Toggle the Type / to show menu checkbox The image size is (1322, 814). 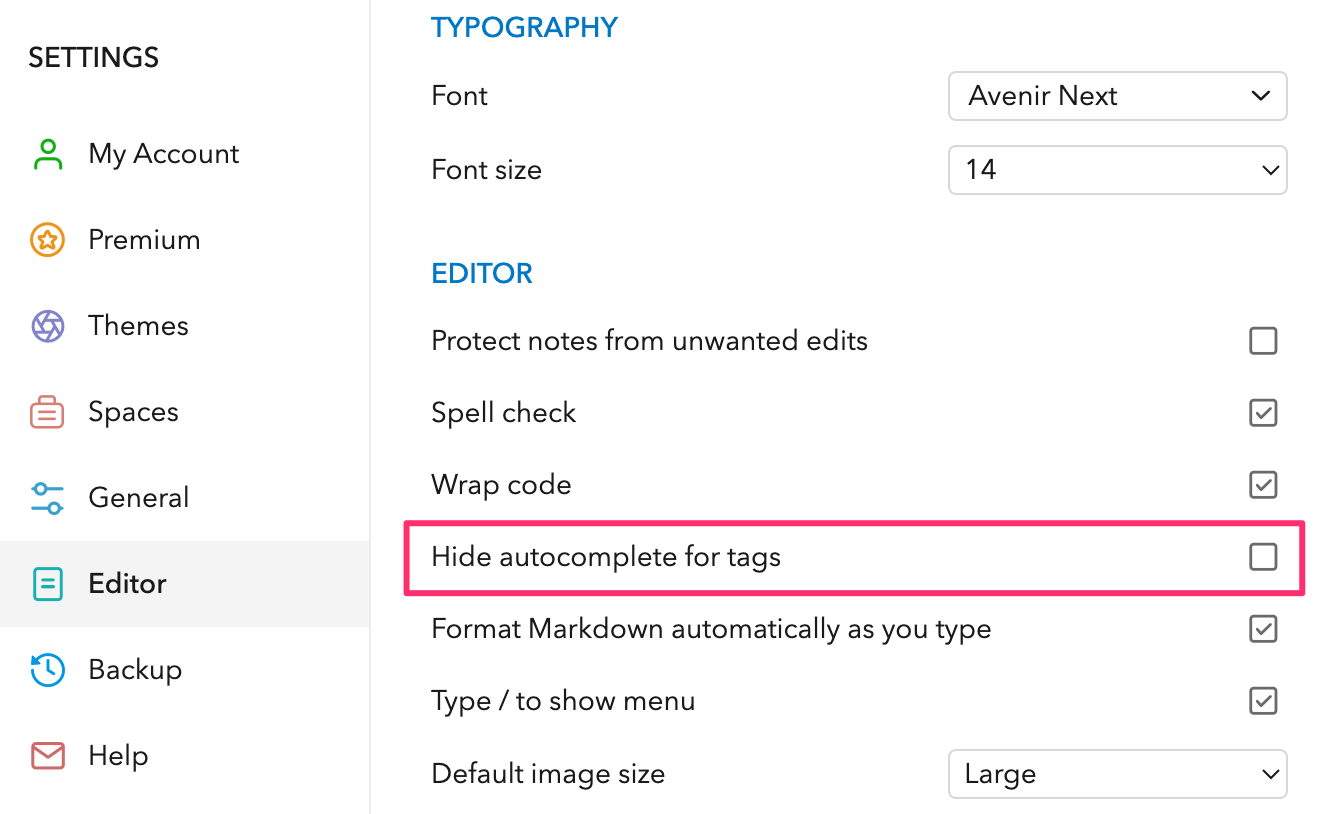pyautogui.click(x=1263, y=701)
